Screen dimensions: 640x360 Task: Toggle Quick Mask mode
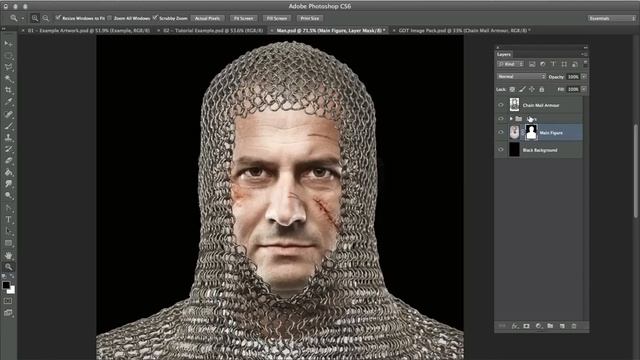(9, 301)
